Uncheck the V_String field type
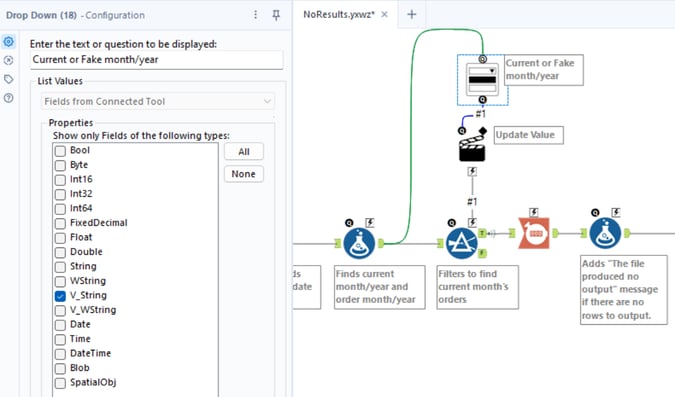The width and height of the screenshot is (675, 397). (x=60, y=296)
